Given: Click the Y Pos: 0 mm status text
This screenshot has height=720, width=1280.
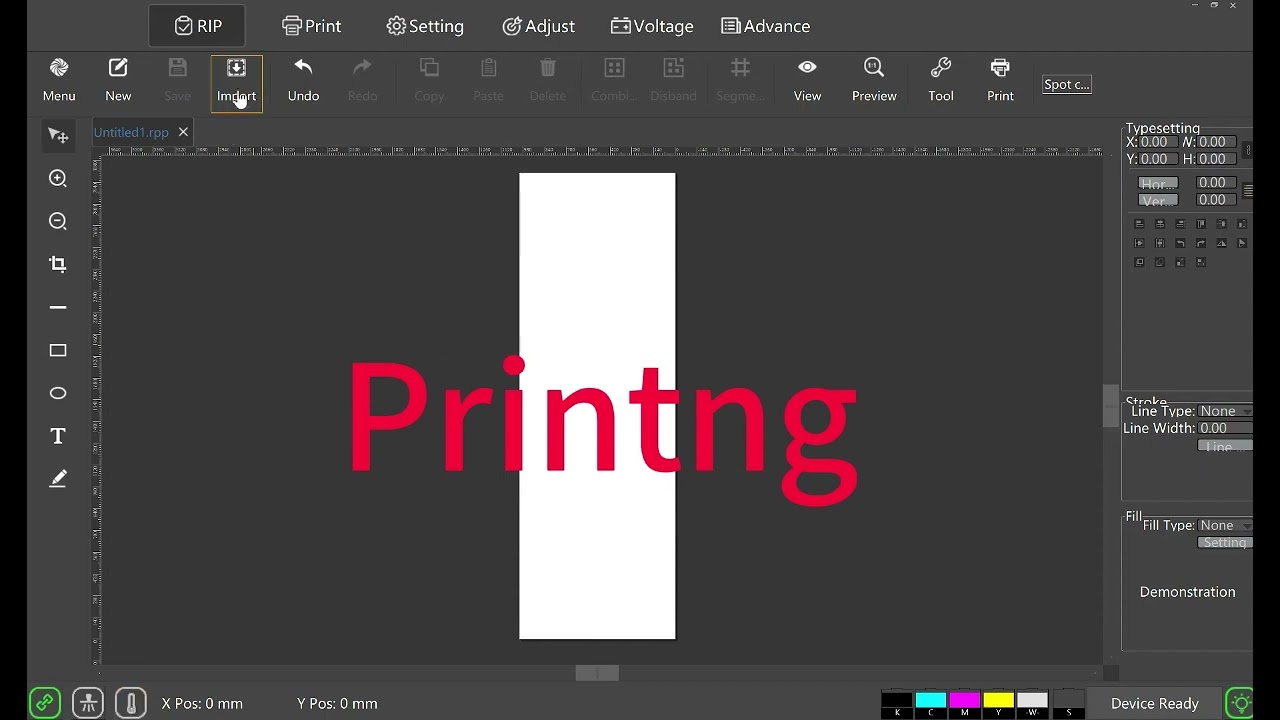Looking at the screenshot, I should [337, 704].
